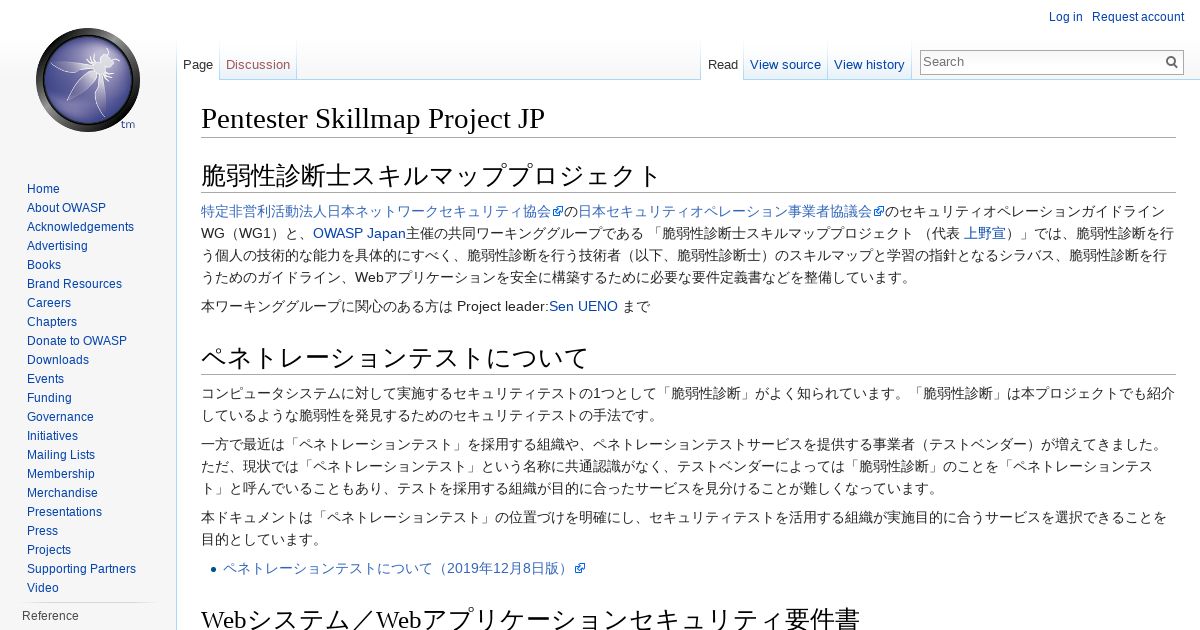Click the 脆弱性診断士スキルマッププロジェクト heading
1200x630 pixels.
[x=431, y=176]
